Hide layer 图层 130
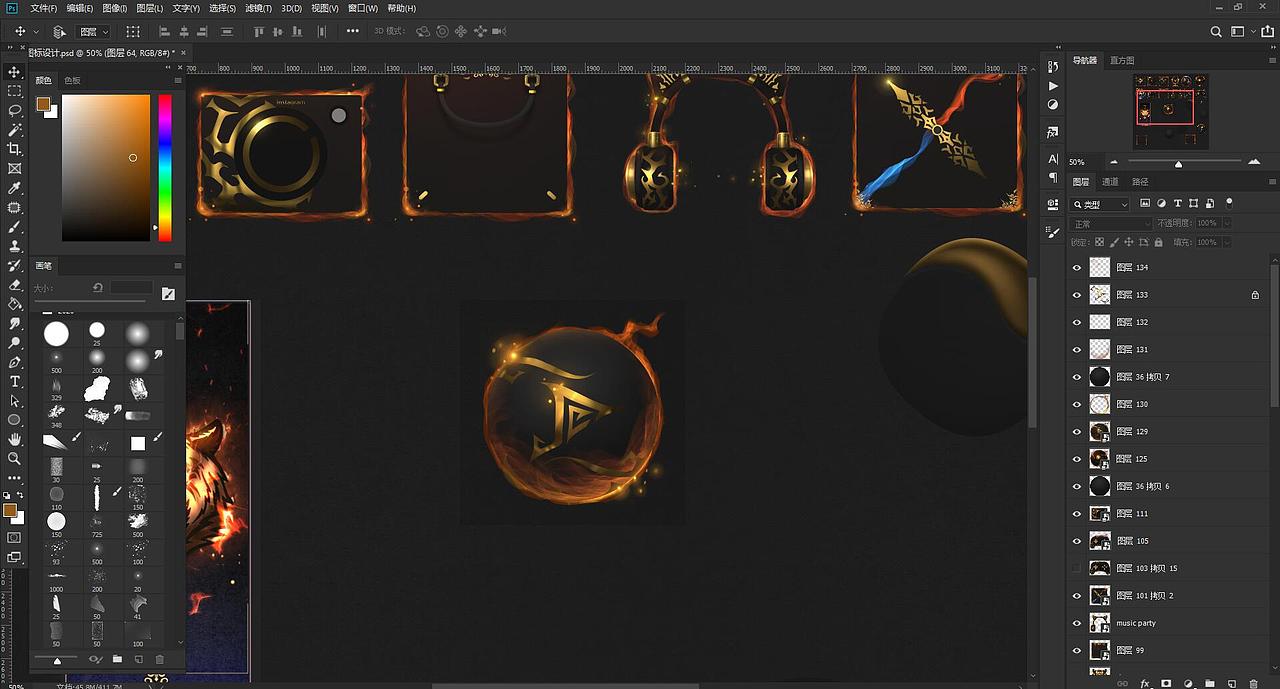 pyautogui.click(x=1077, y=404)
